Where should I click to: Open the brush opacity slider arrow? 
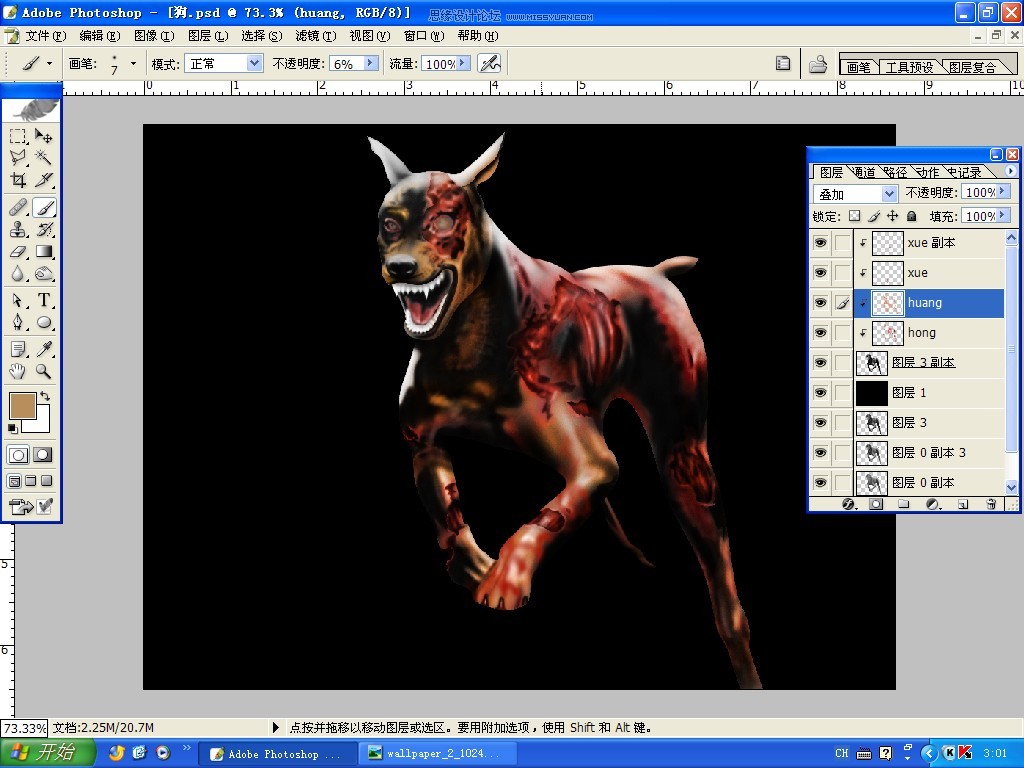pos(370,63)
